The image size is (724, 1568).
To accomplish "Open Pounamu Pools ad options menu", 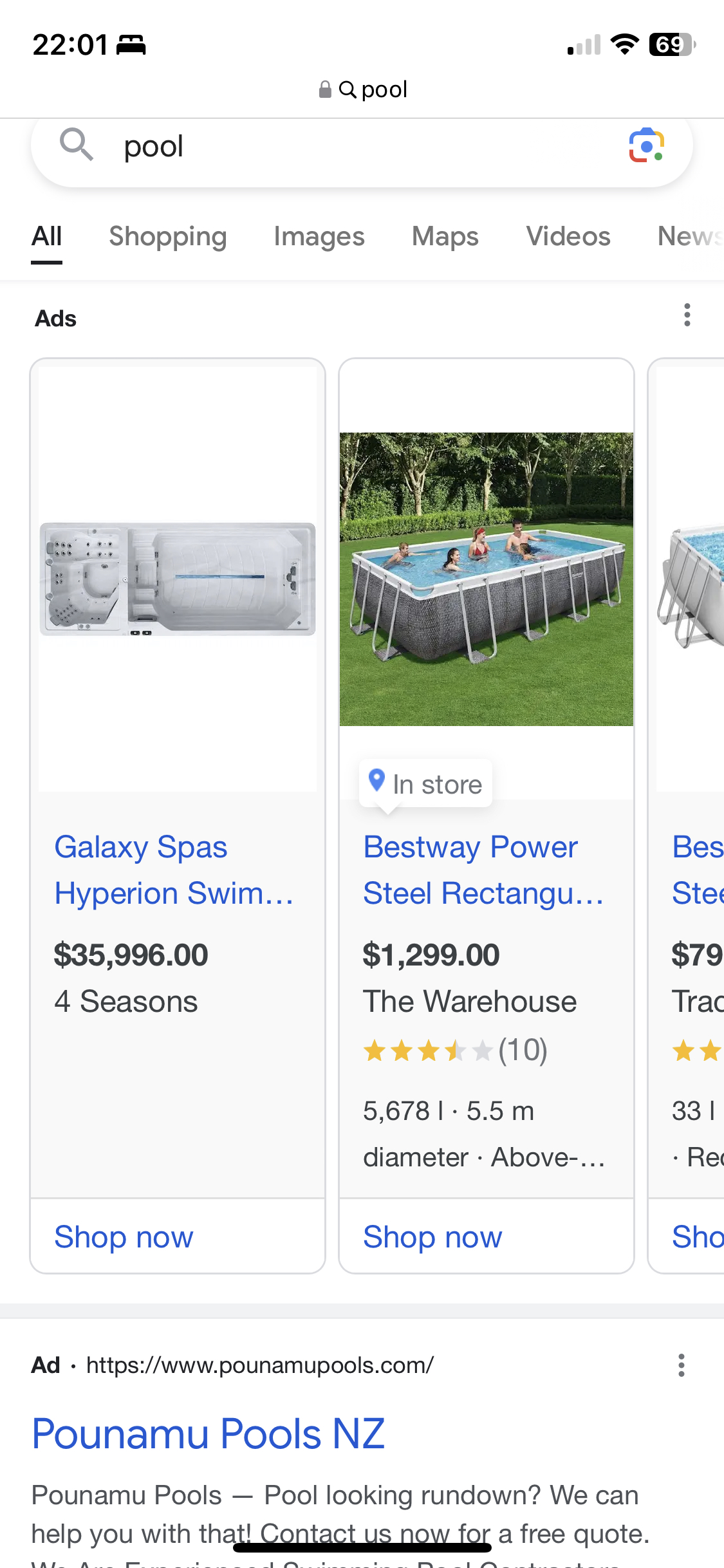I will point(681,1365).
